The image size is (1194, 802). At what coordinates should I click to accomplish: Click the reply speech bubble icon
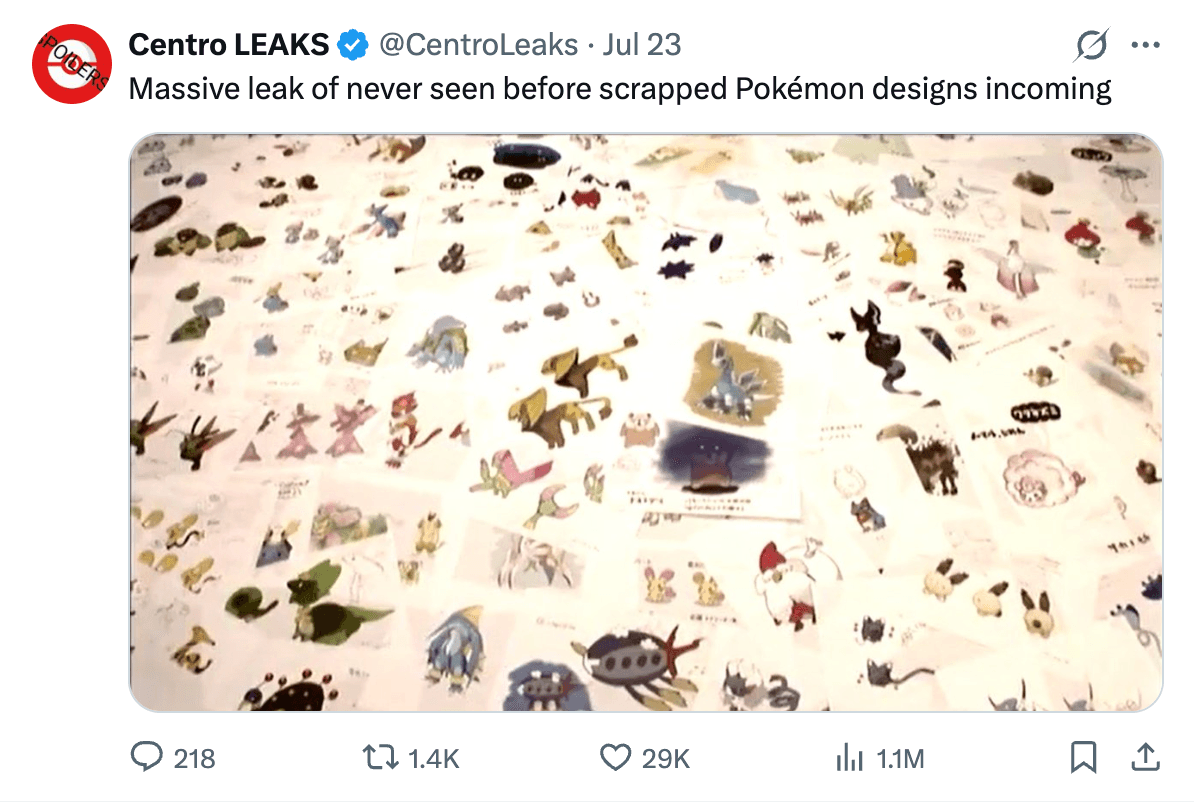pos(146,757)
